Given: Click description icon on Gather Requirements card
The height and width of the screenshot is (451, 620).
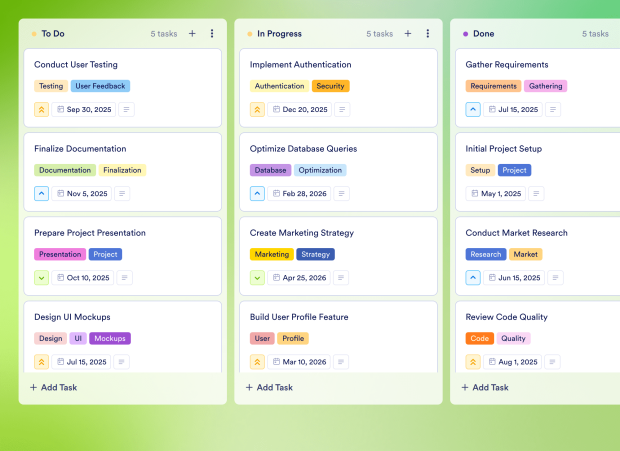Looking at the screenshot, I should pyautogui.click(x=558, y=110).
